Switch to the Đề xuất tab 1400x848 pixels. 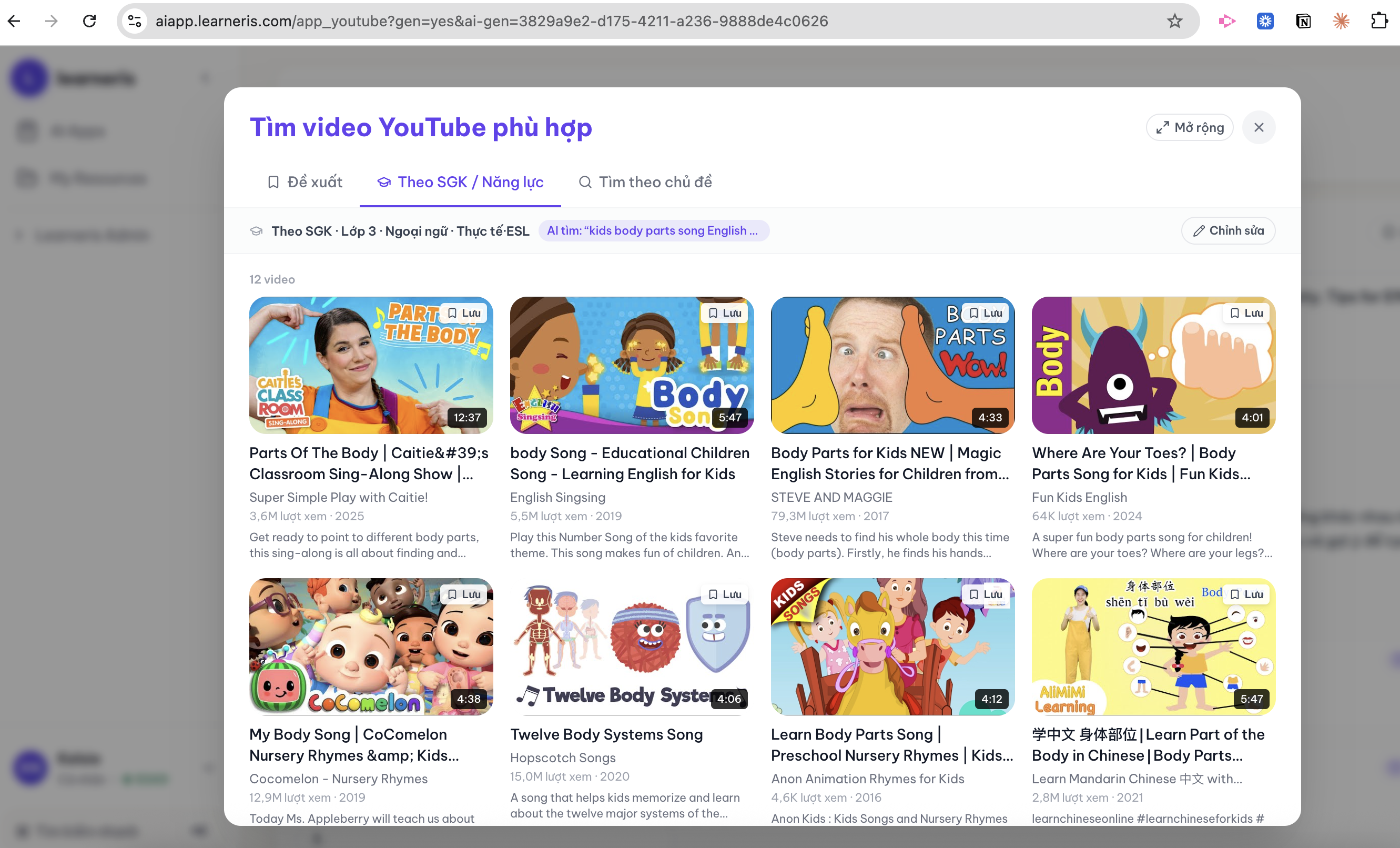[x=305, y=182]
